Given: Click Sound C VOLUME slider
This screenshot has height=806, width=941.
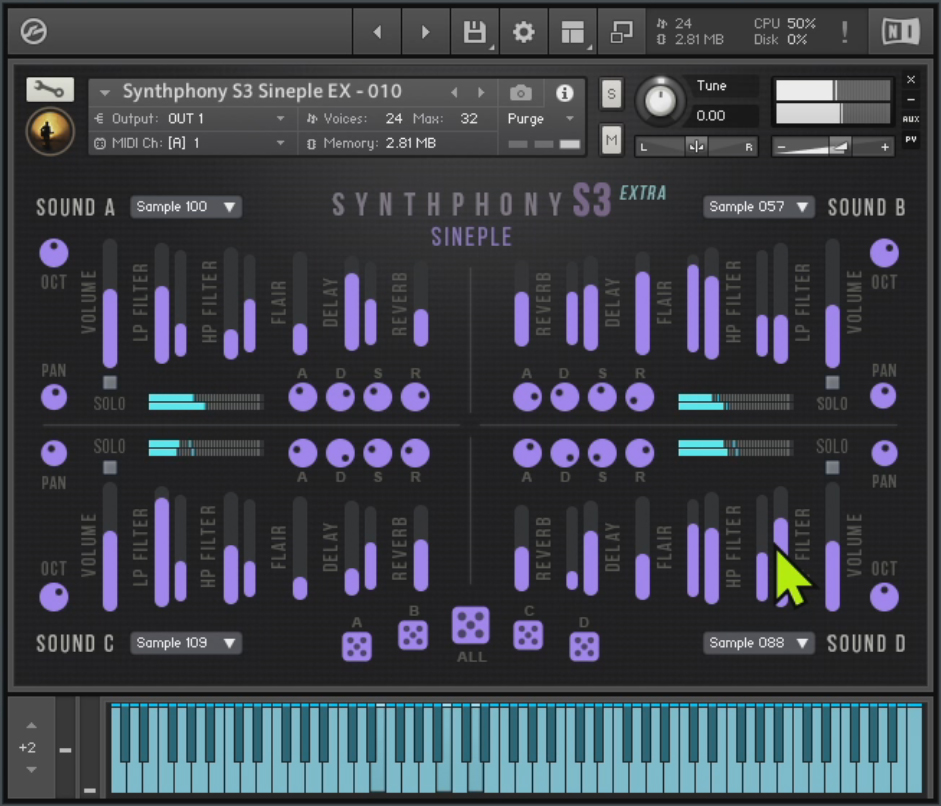Looking at the screenshot, I should pyautogui.click(x=109, y=547).
